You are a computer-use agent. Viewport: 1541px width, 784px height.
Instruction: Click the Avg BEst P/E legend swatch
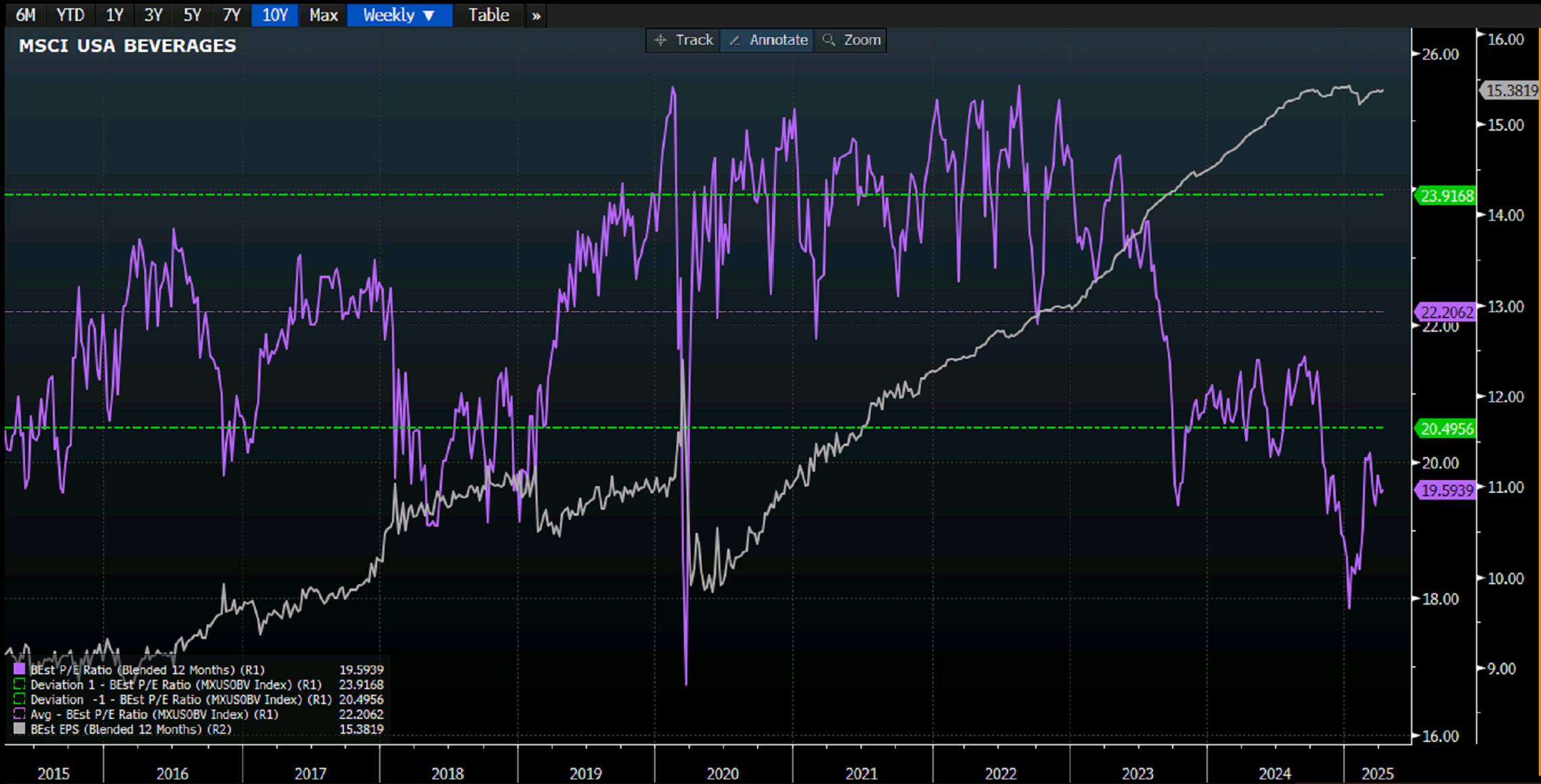[20, 714]
